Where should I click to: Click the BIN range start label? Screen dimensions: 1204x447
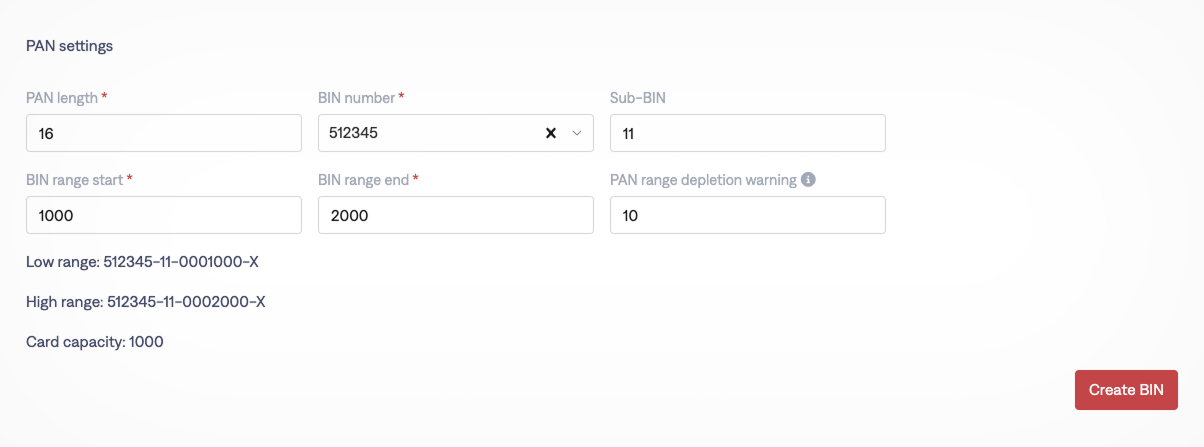[x=75, y=180]
